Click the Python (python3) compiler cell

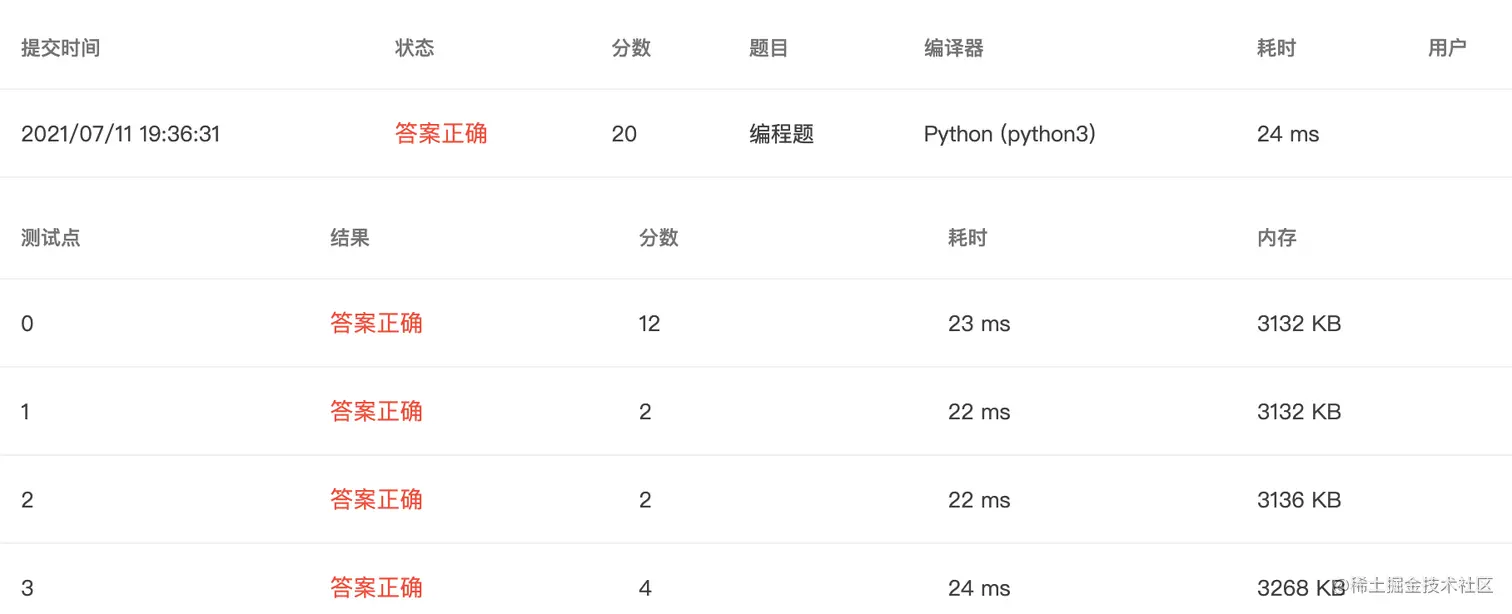[x=1010, y=134]
